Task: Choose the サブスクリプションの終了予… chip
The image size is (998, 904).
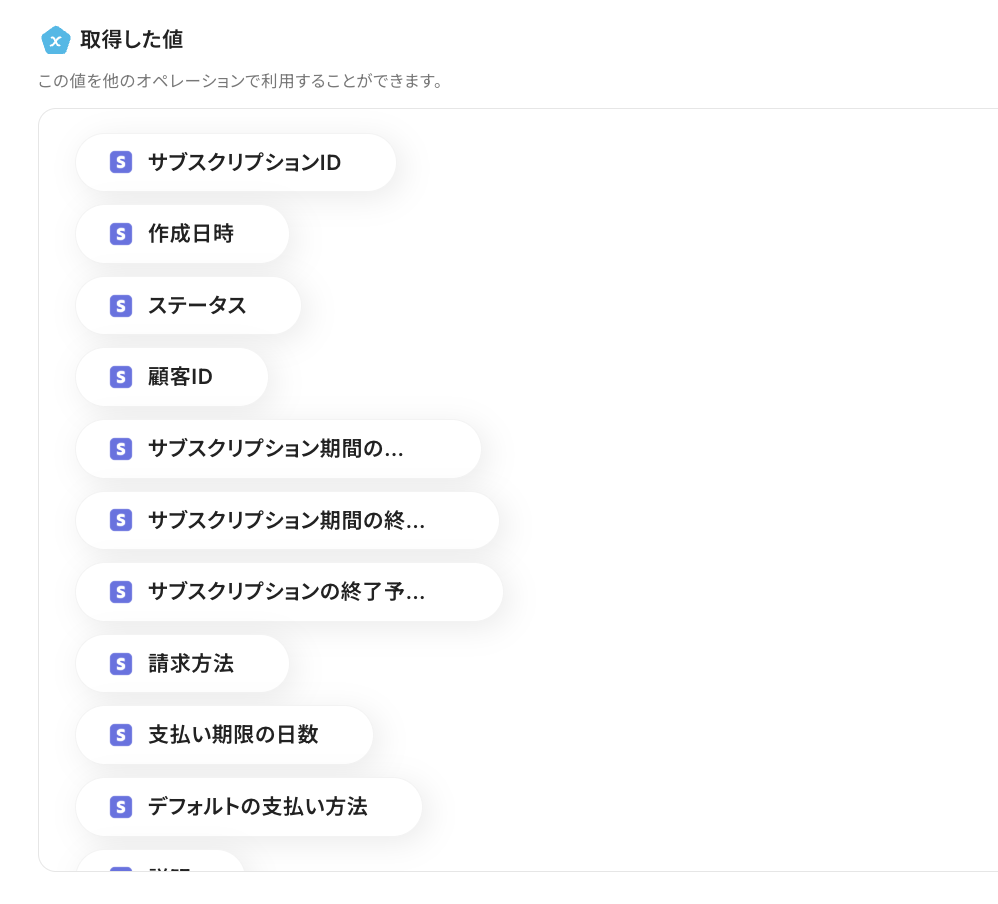Action: pos(286,592)
